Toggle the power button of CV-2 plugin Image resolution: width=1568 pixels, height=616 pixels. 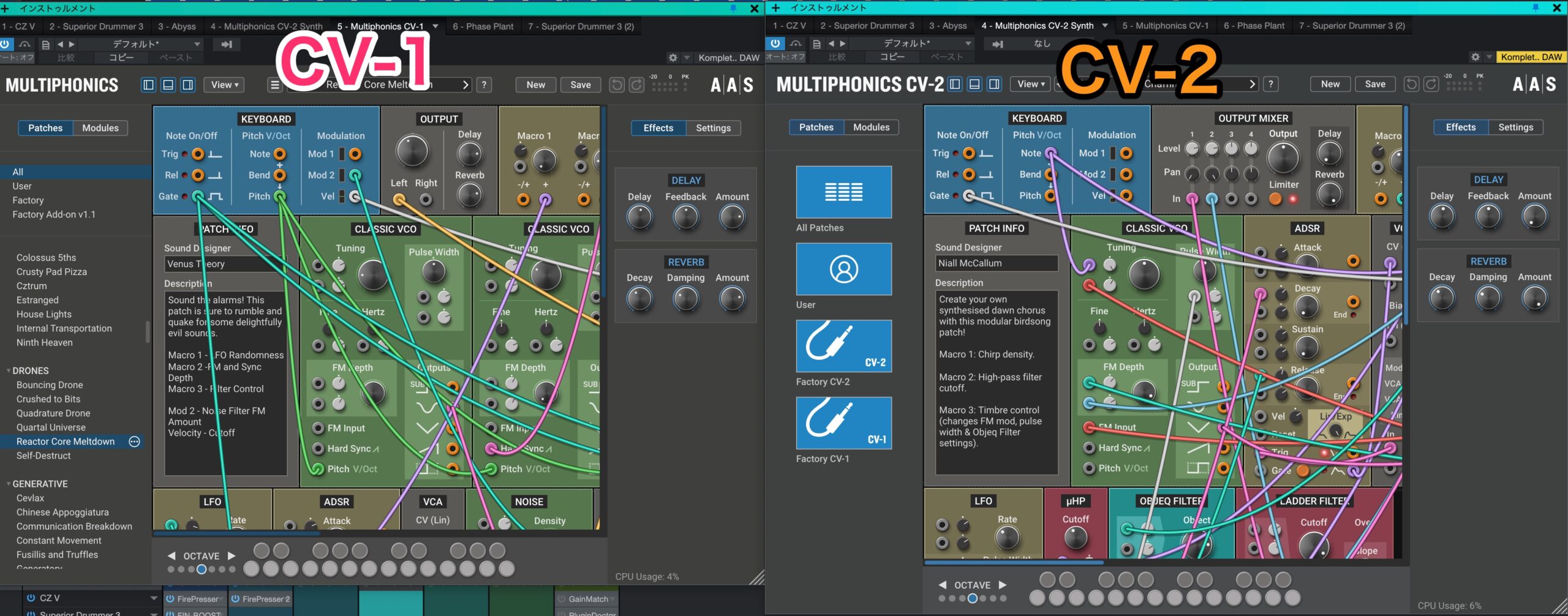(775, 43)
